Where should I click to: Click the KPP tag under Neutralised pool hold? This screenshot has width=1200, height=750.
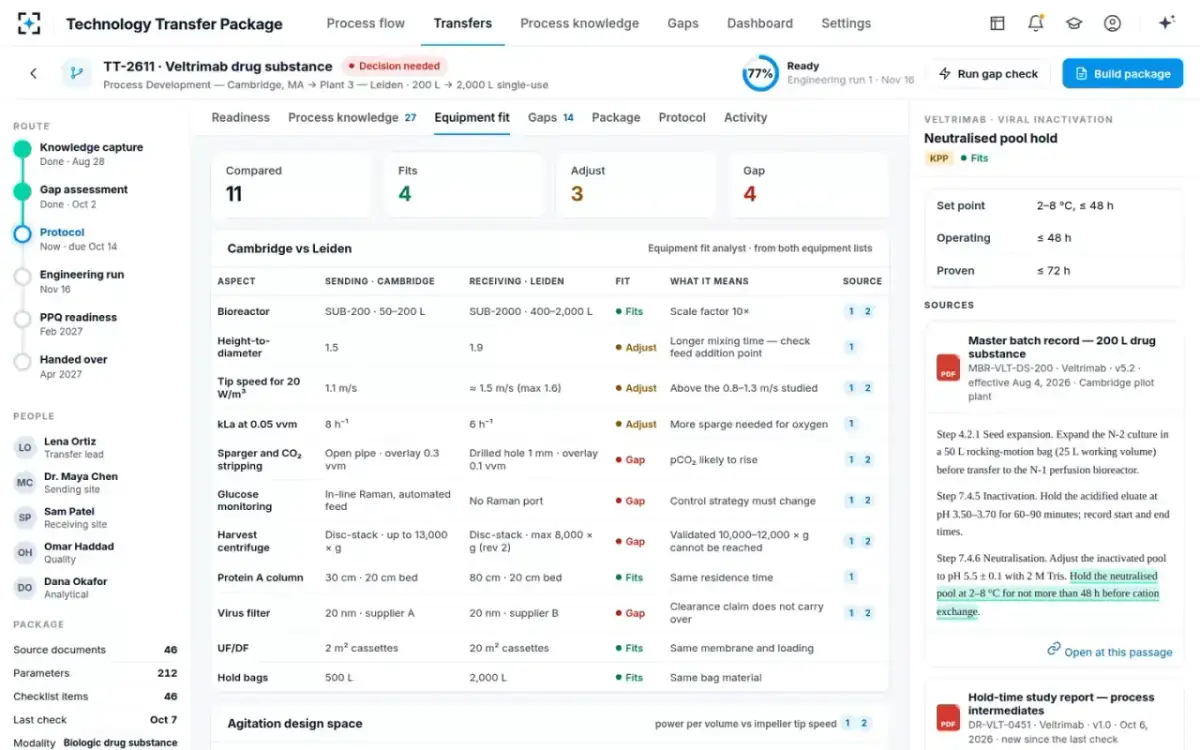(x=938, y=158)
